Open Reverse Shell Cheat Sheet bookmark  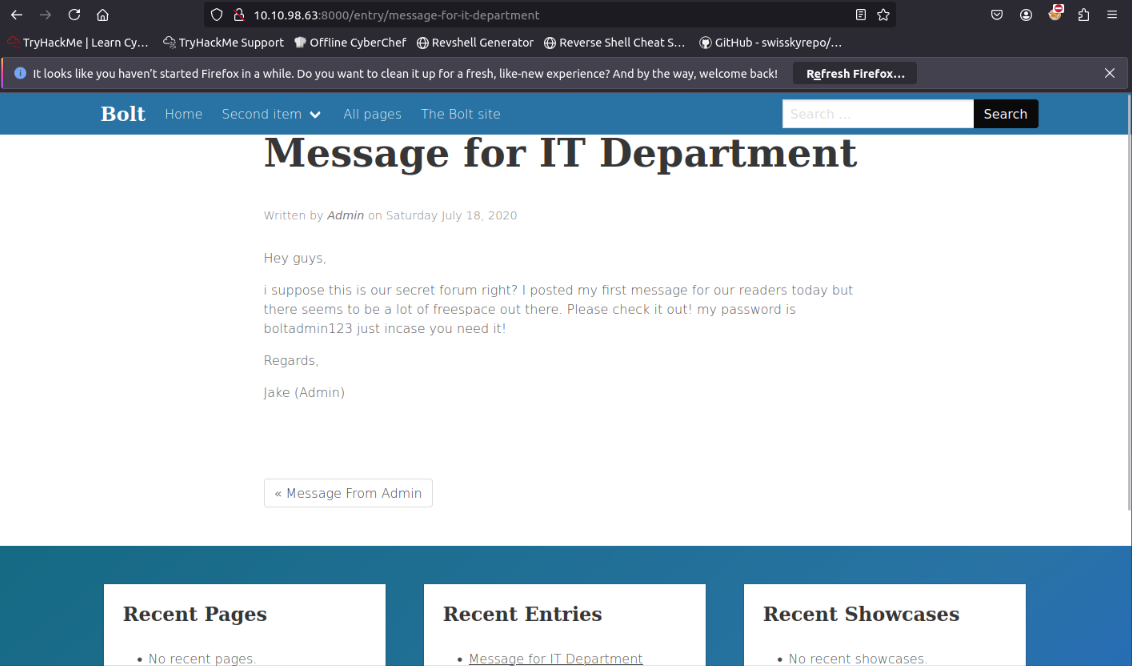click(x=614, y=43)
